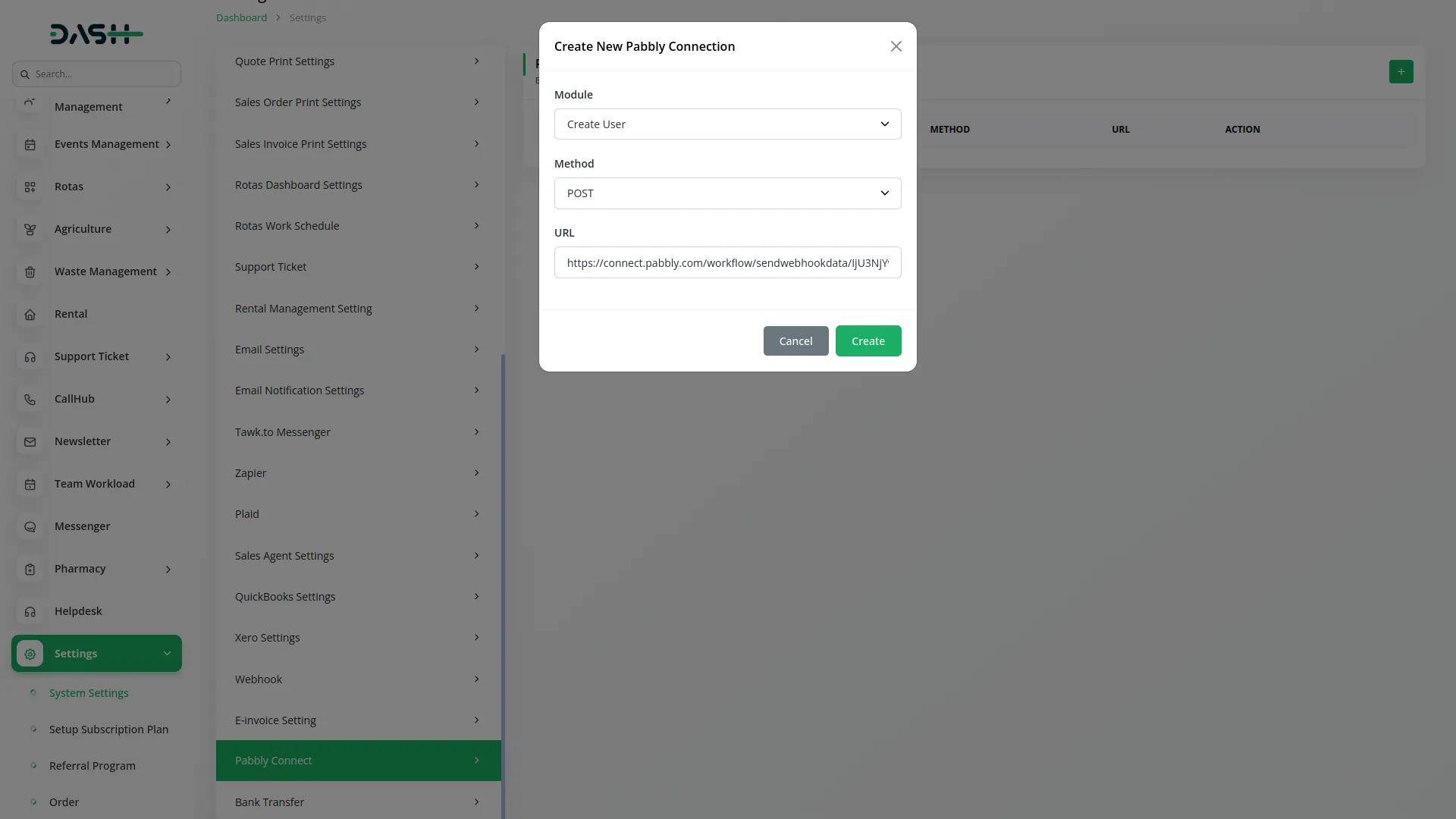
Task: Click the Messenger chat bubble icon
Action: [x=30, y=526]
